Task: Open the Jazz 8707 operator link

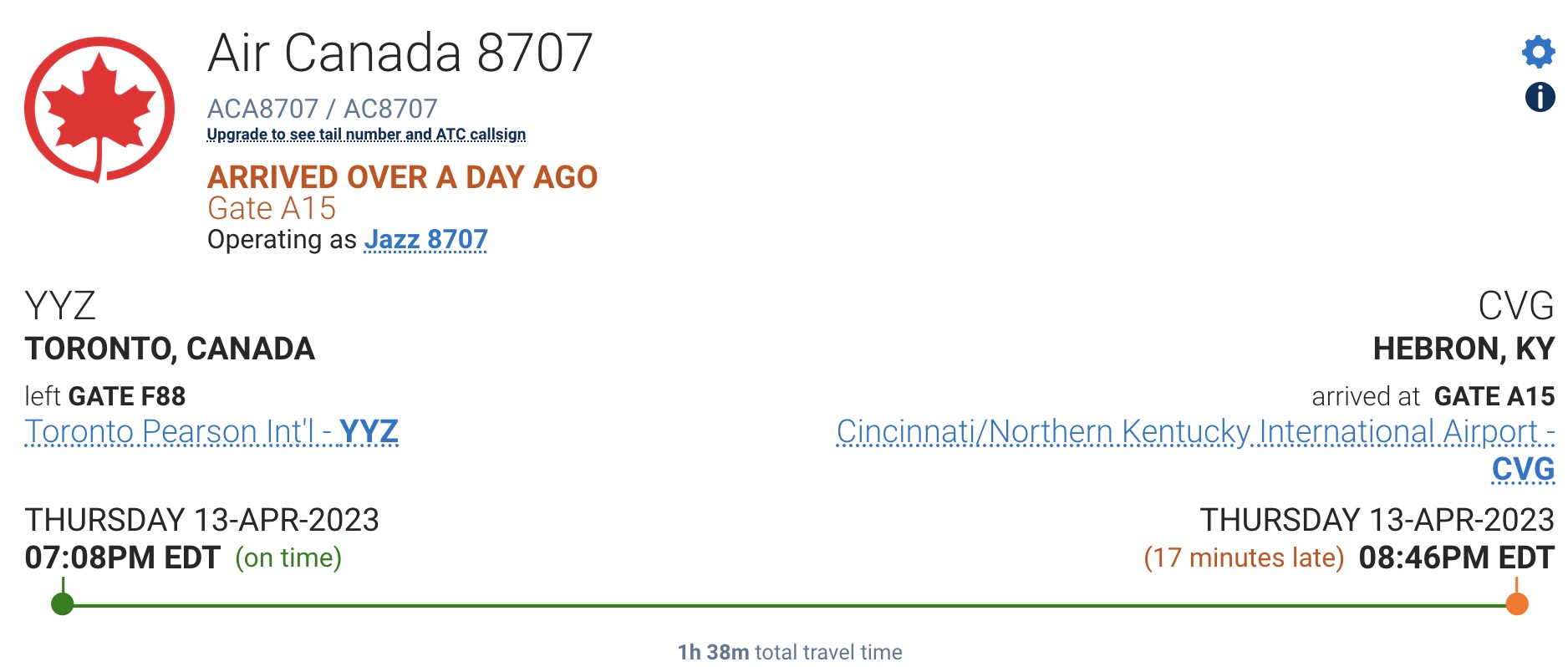Action: (425, 240)
